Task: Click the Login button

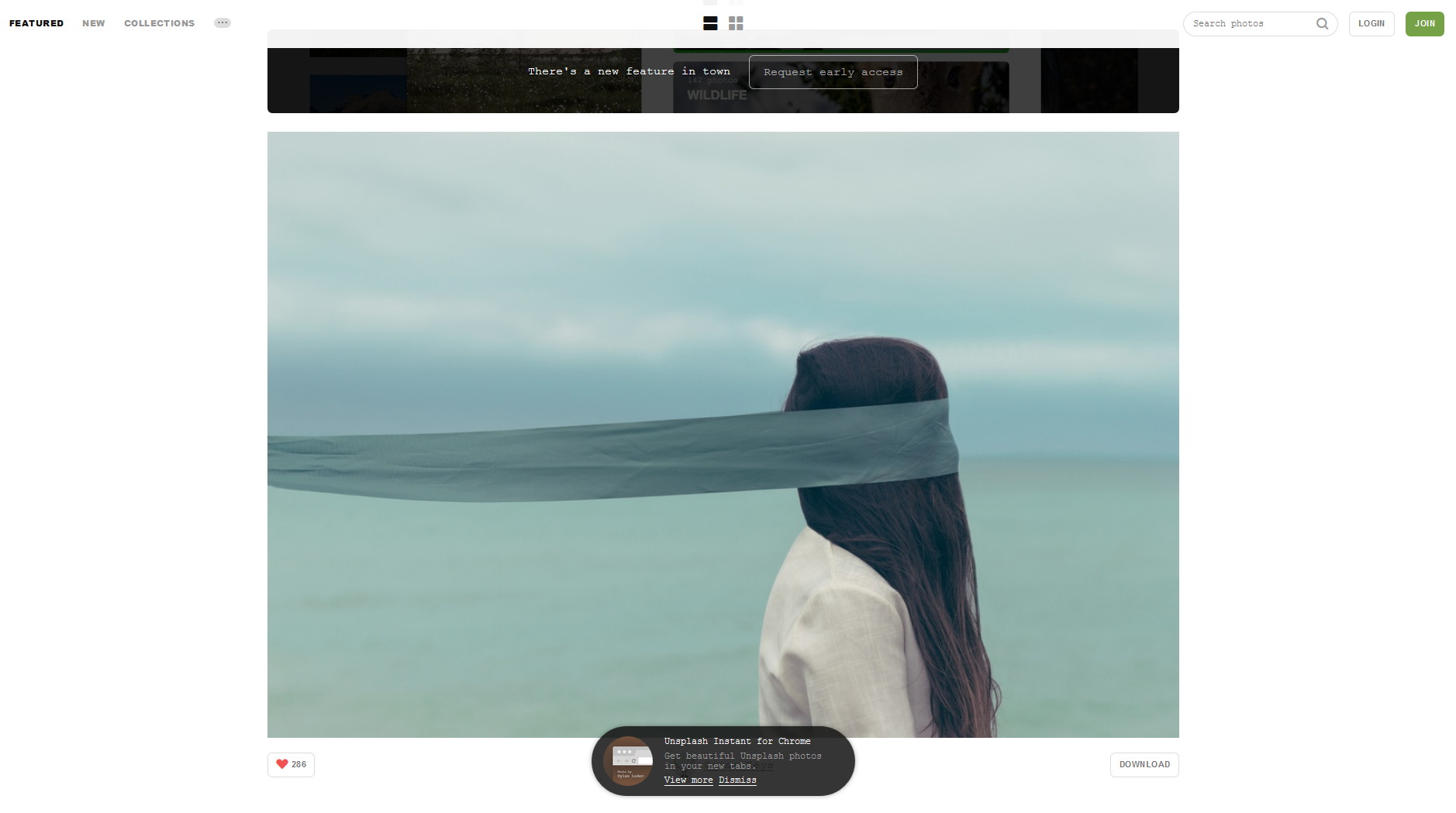Action: click(x=1371, y=24)
